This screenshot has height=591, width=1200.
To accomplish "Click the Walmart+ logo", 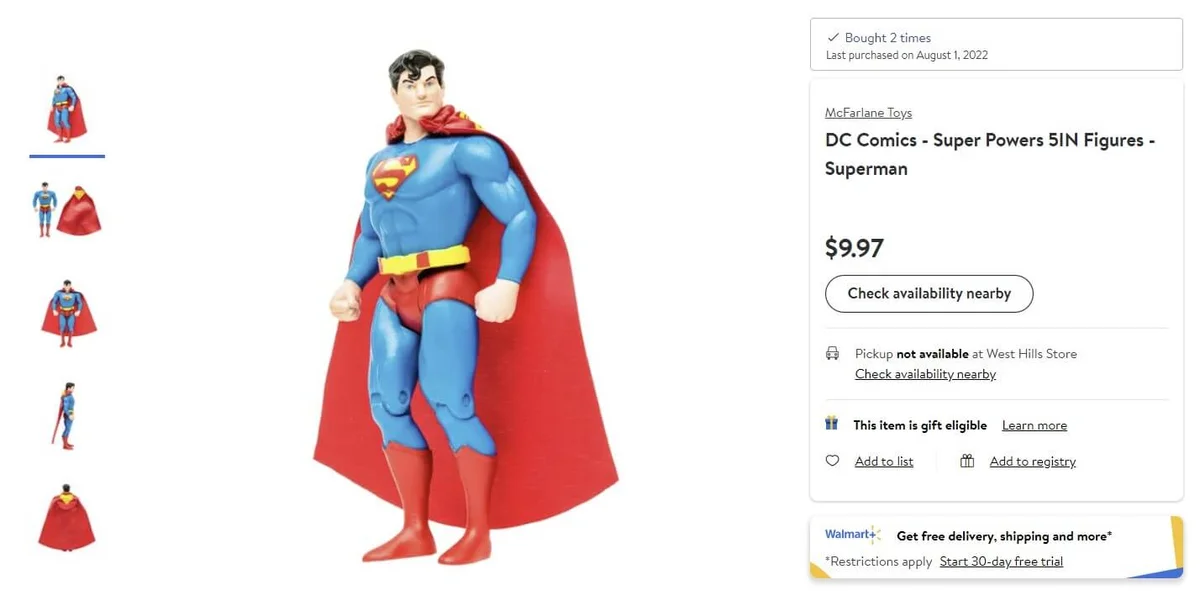I will point(852,533).
